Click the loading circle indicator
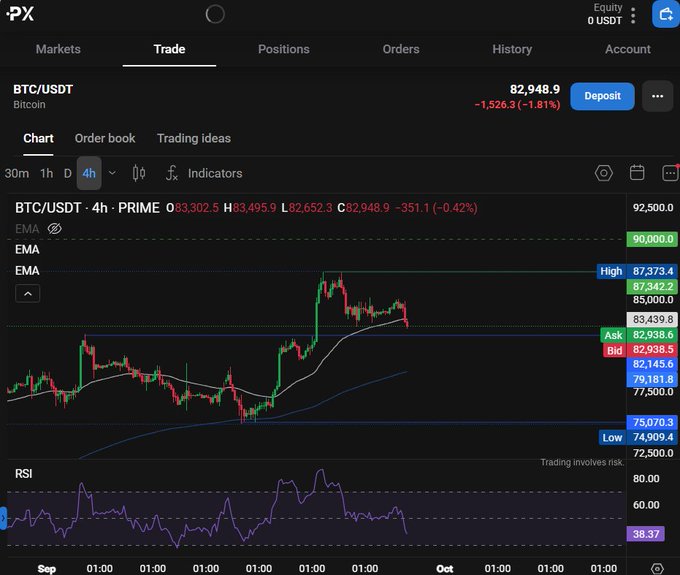 (x=215, y=14)
